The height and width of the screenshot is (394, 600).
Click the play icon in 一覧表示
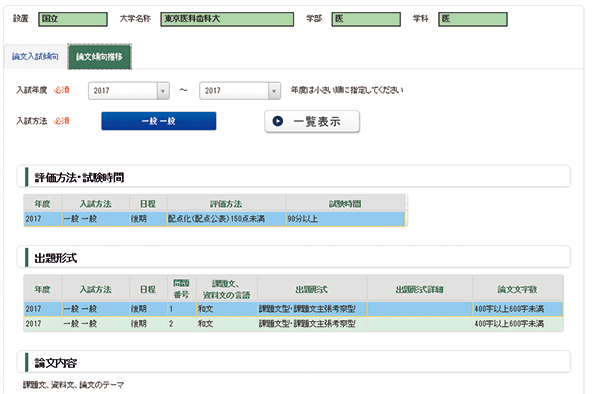(x=278, y=121)
